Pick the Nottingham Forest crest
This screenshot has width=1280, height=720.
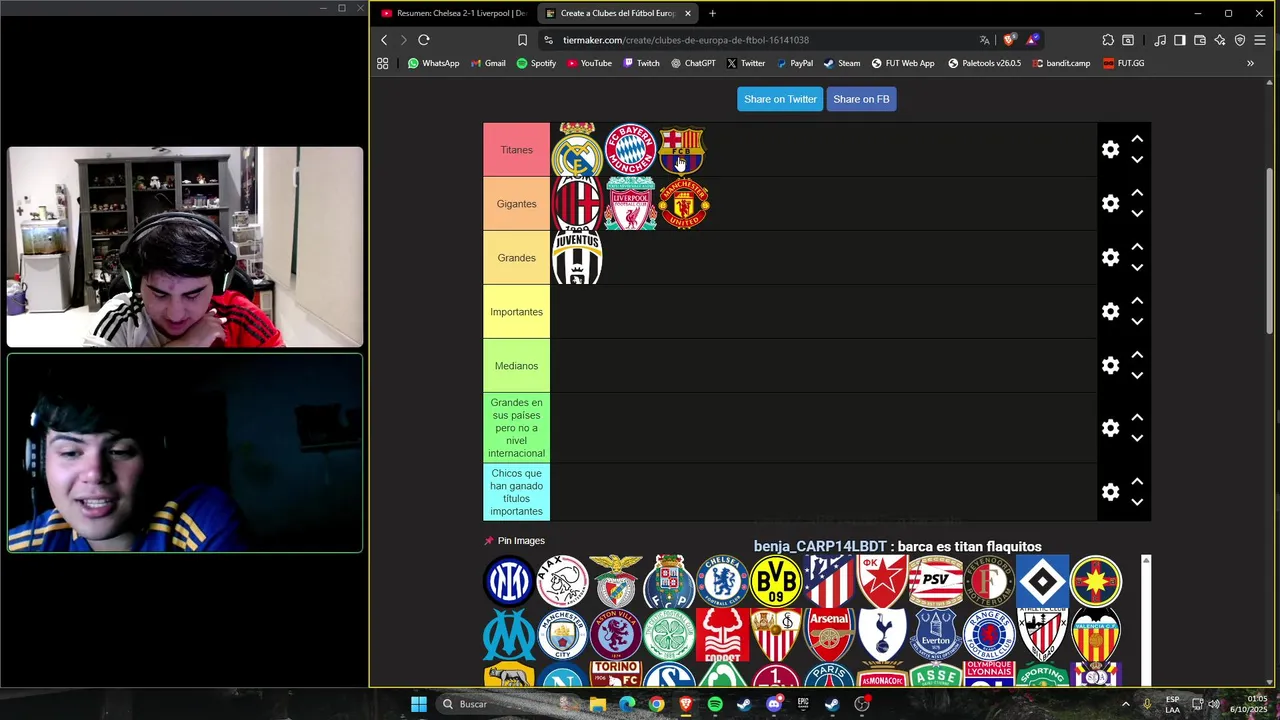point(722,634)
